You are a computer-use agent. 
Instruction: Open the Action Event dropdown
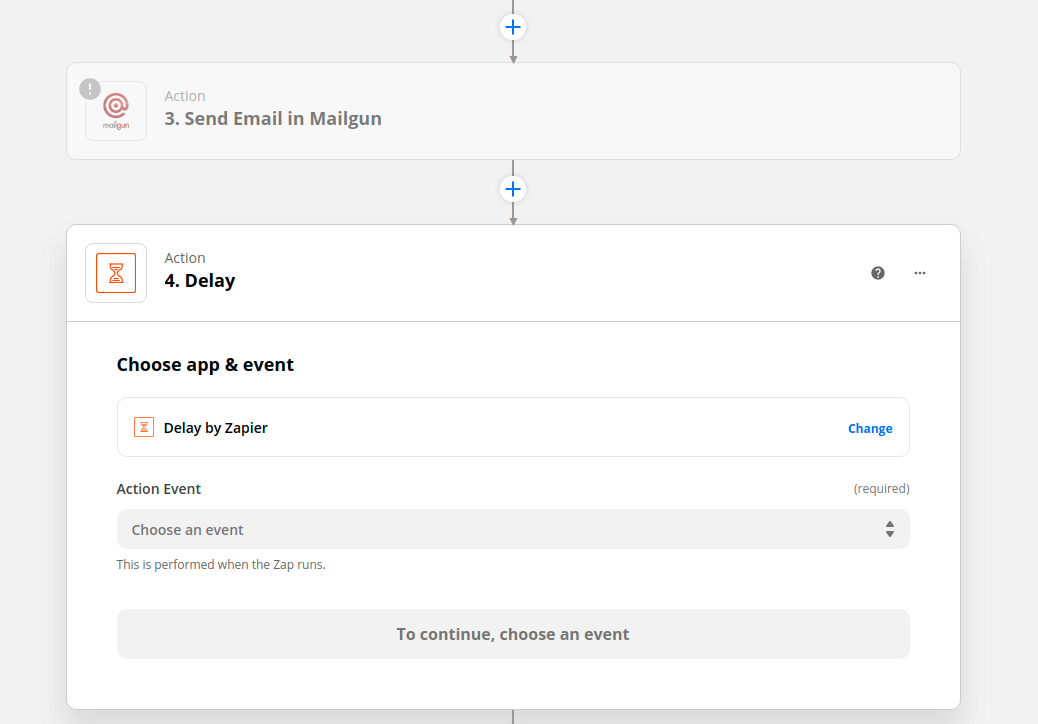click(x=513, y=528)
